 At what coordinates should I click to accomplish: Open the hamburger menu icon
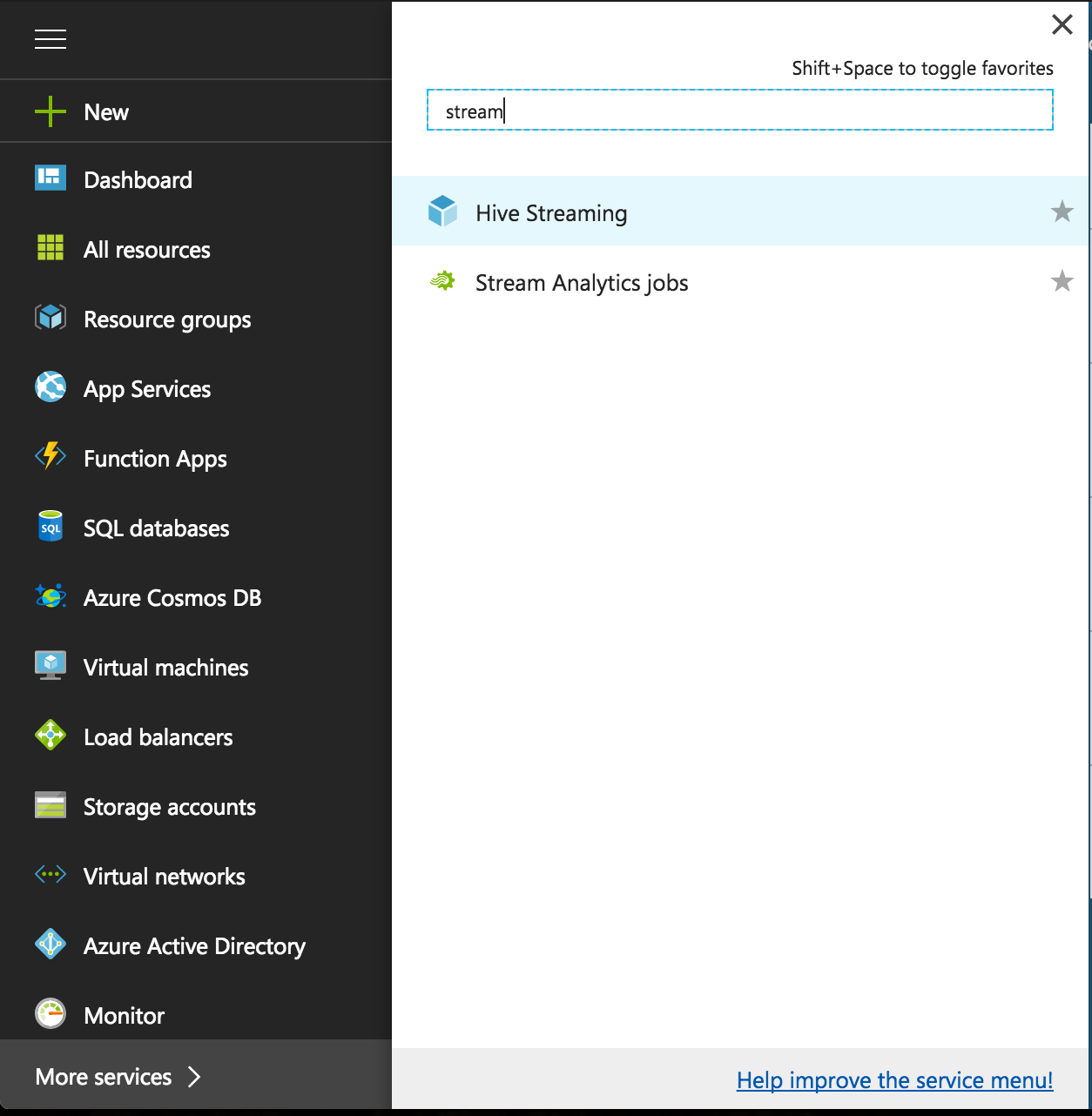pyautogui.click(x=51, y=39)
